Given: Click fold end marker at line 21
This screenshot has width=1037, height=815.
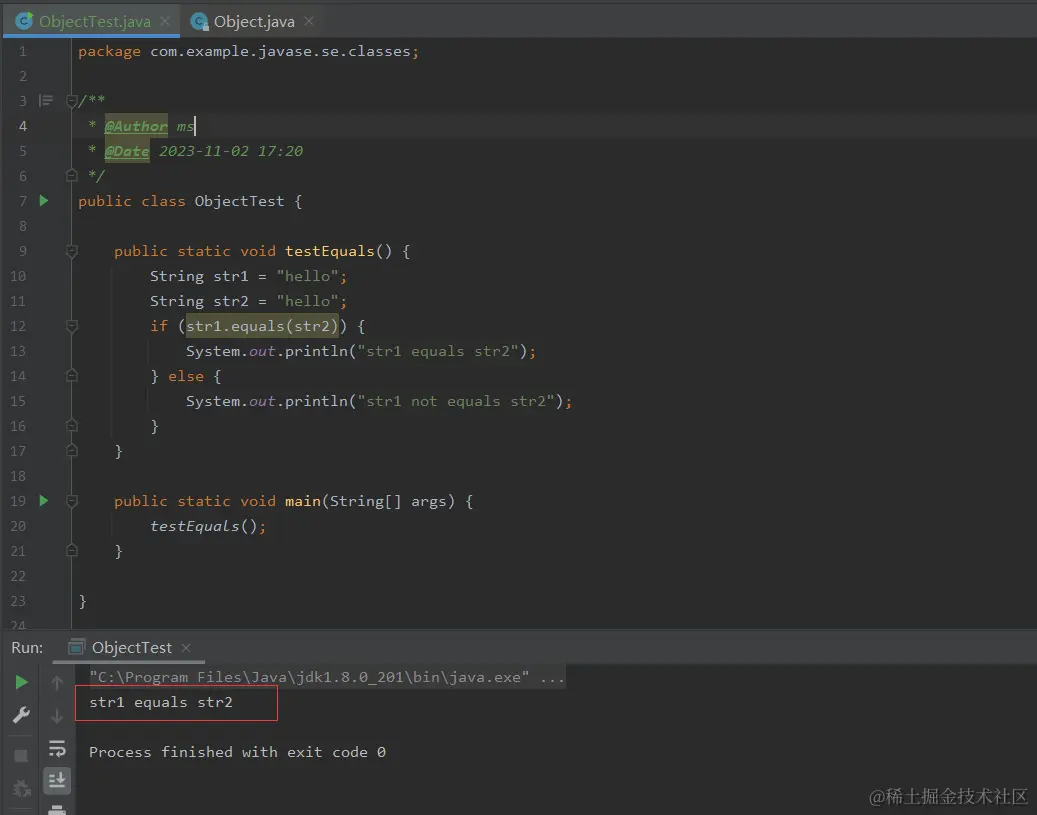Looking at the screenshot, I should [71, 550].
